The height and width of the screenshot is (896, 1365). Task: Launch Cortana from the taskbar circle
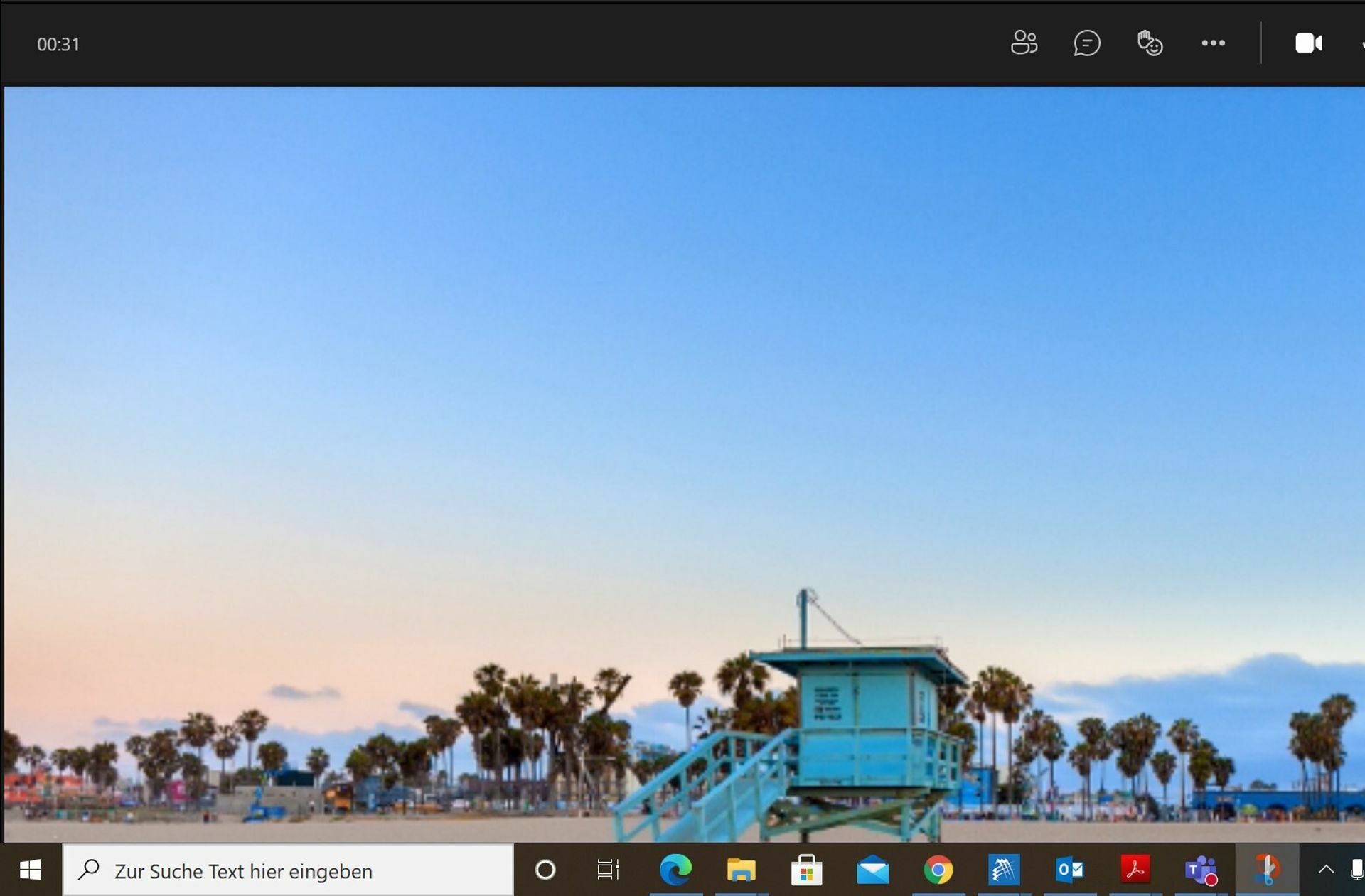pyautogui.click(x=545, y=870)
